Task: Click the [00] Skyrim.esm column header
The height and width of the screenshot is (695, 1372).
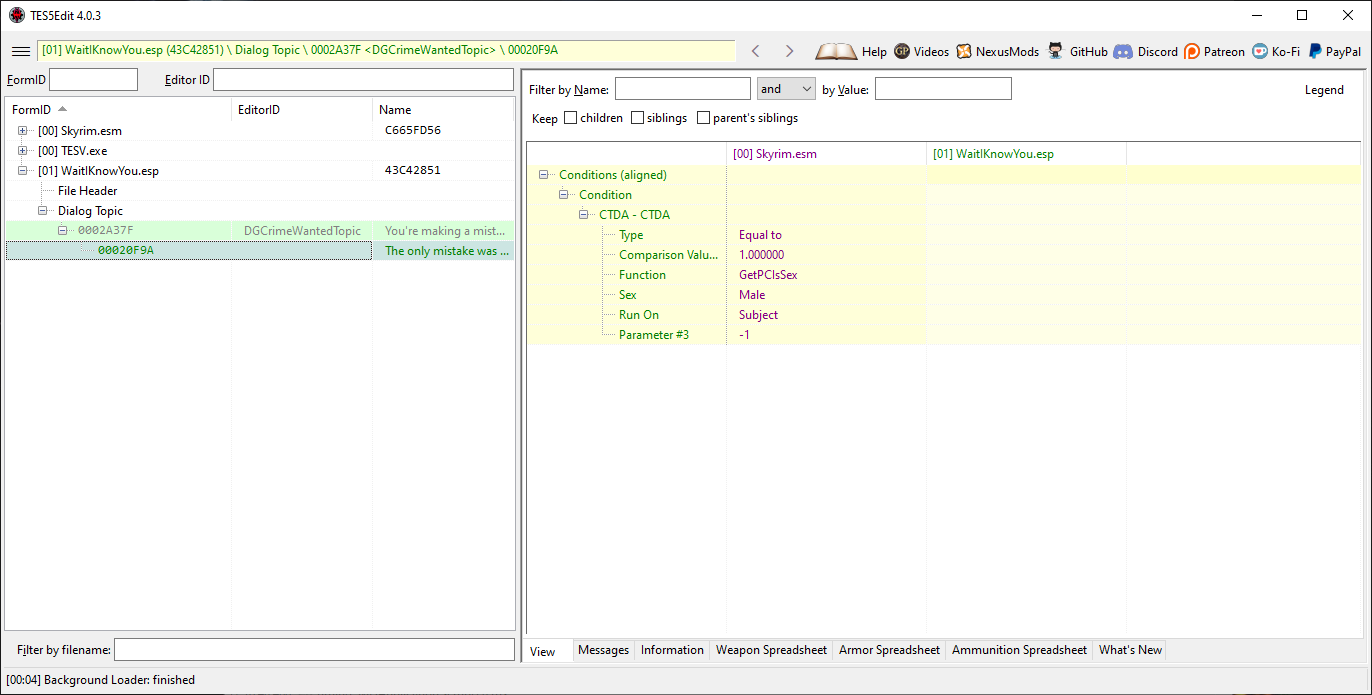Action: 826,154
